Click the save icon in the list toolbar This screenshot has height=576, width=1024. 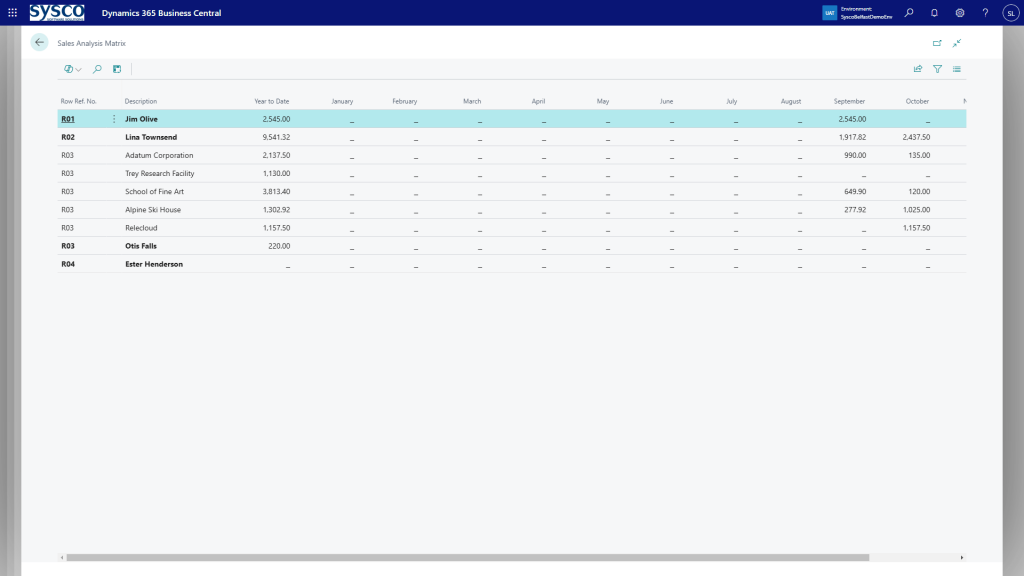point(117,69)
